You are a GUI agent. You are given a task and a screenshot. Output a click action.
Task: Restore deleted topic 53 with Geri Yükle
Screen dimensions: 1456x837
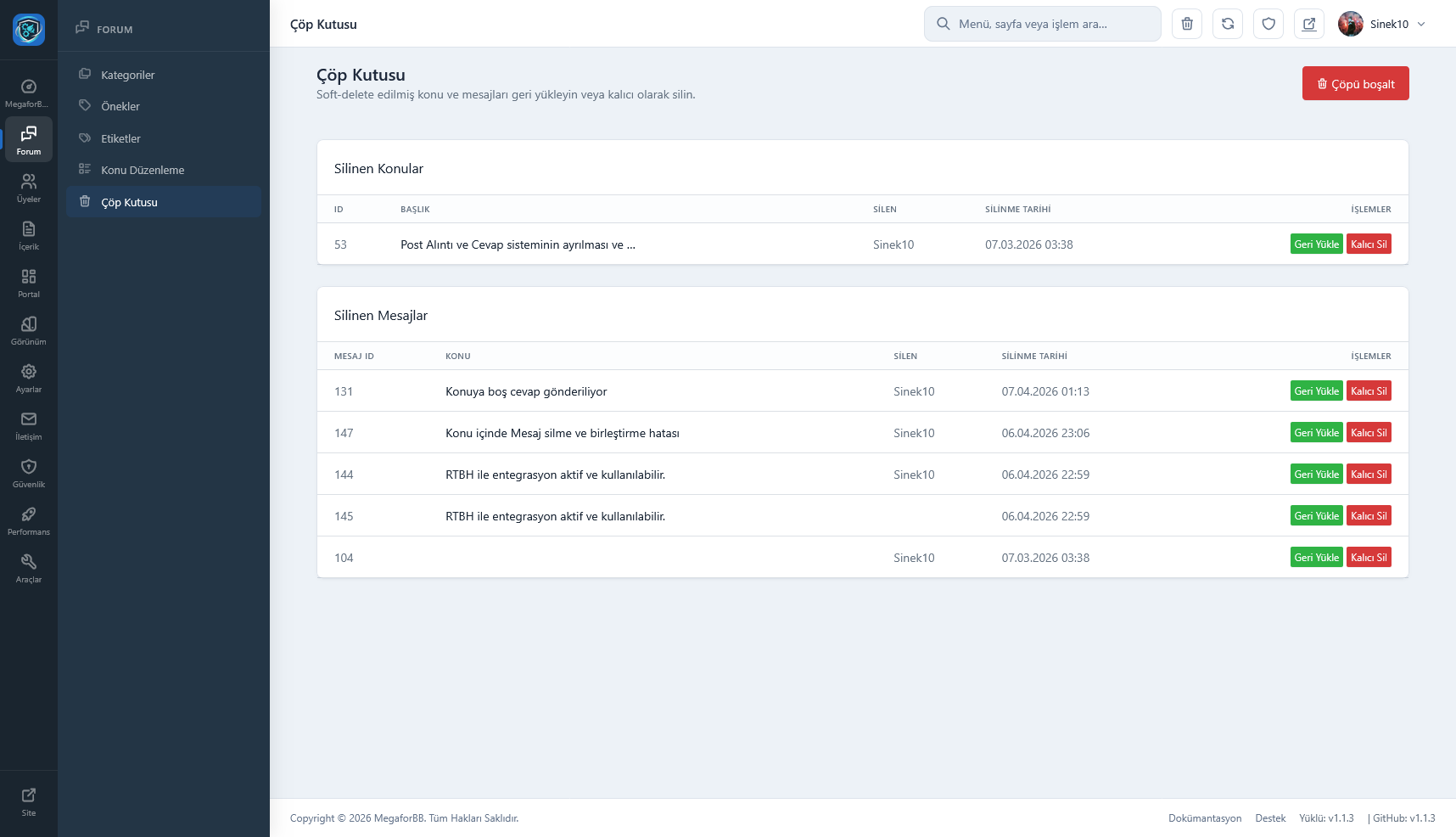pos(1316,244)
